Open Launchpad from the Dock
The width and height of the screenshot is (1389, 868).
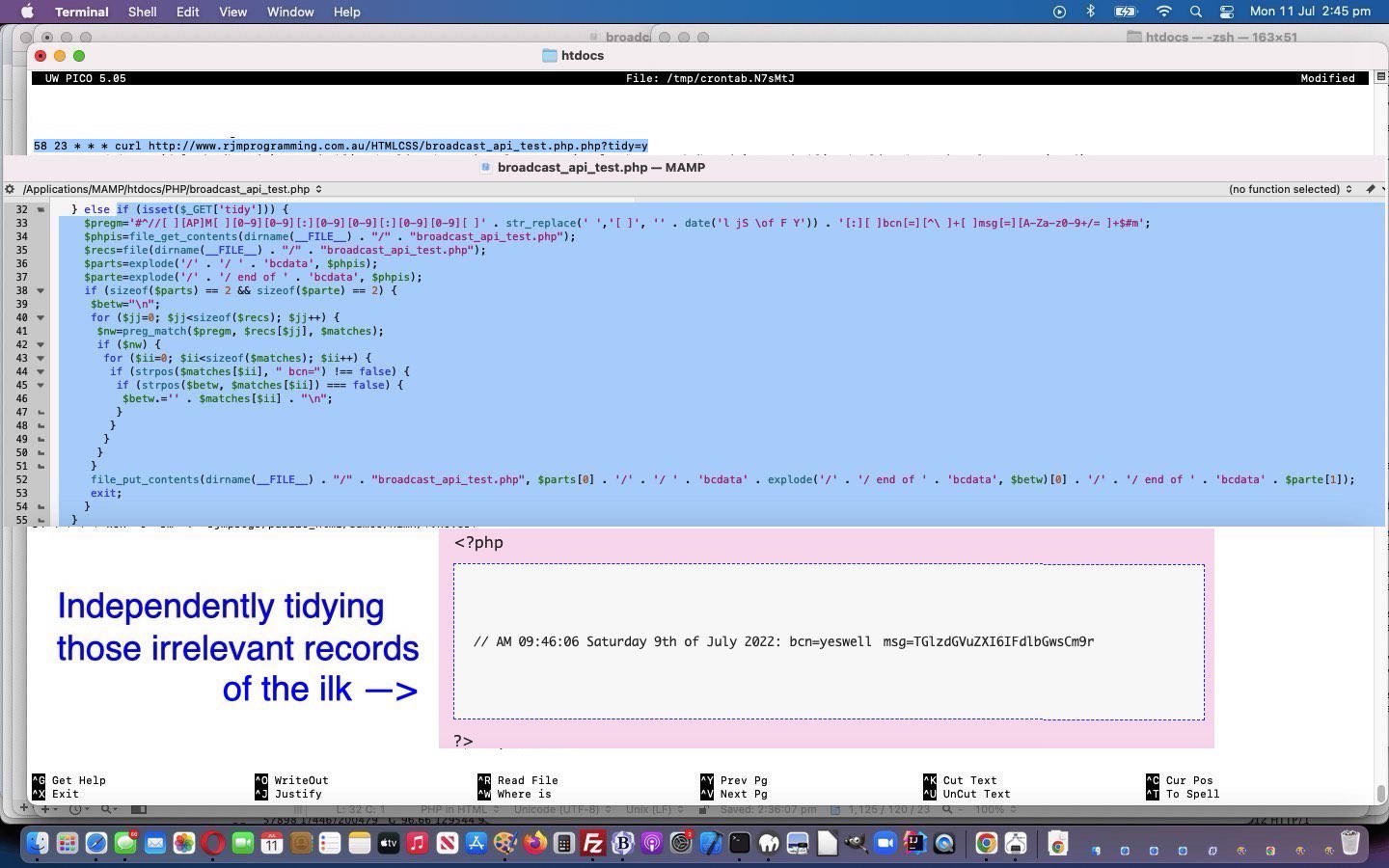(x=67, y=843)
